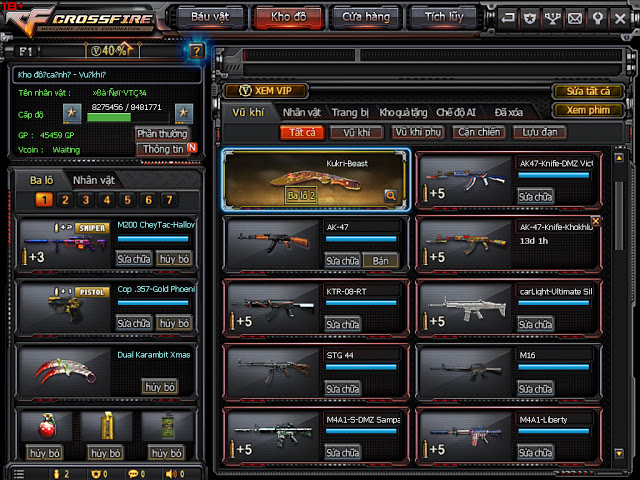
Task: Click the player figure icon in bottom bar
Action: click(57, 474)
